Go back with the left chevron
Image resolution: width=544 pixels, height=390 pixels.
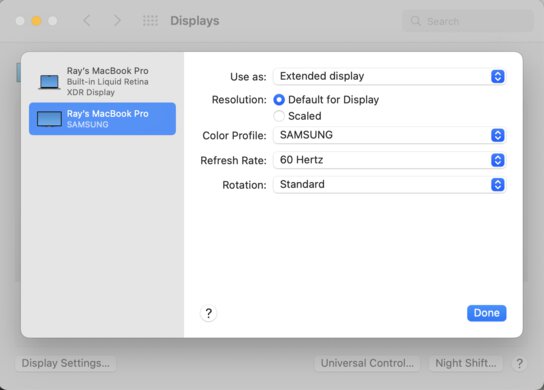pos(87,20)
